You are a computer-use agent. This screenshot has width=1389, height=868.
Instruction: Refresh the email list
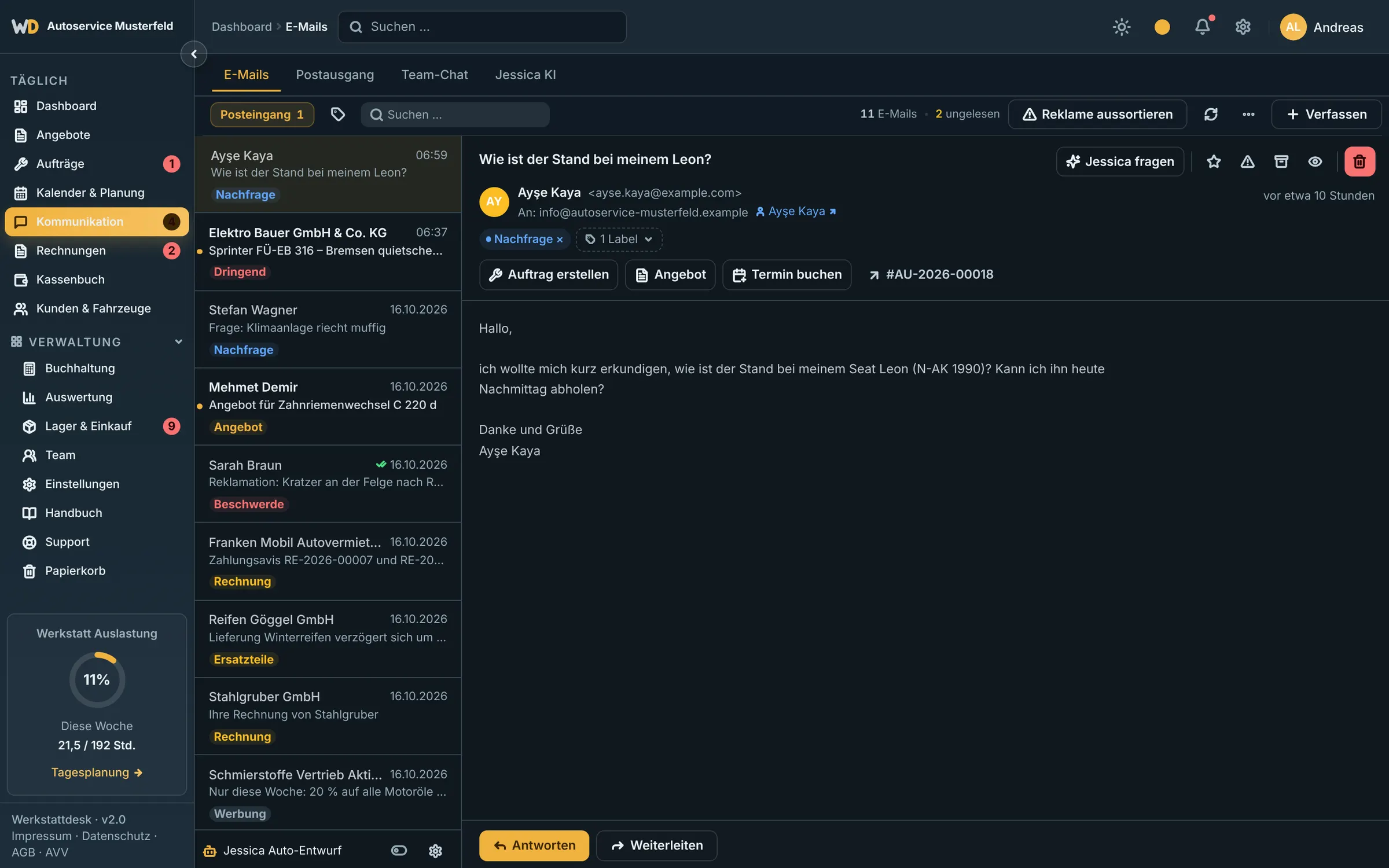1211,115
